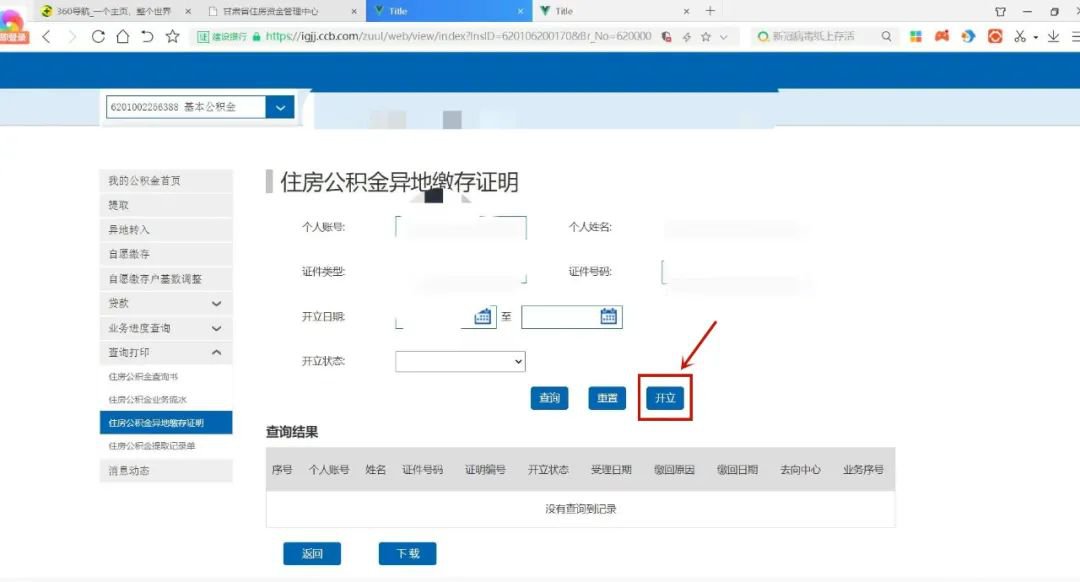Close the 360导航 tab
The image size is (1080, 582).
[188, 11]
